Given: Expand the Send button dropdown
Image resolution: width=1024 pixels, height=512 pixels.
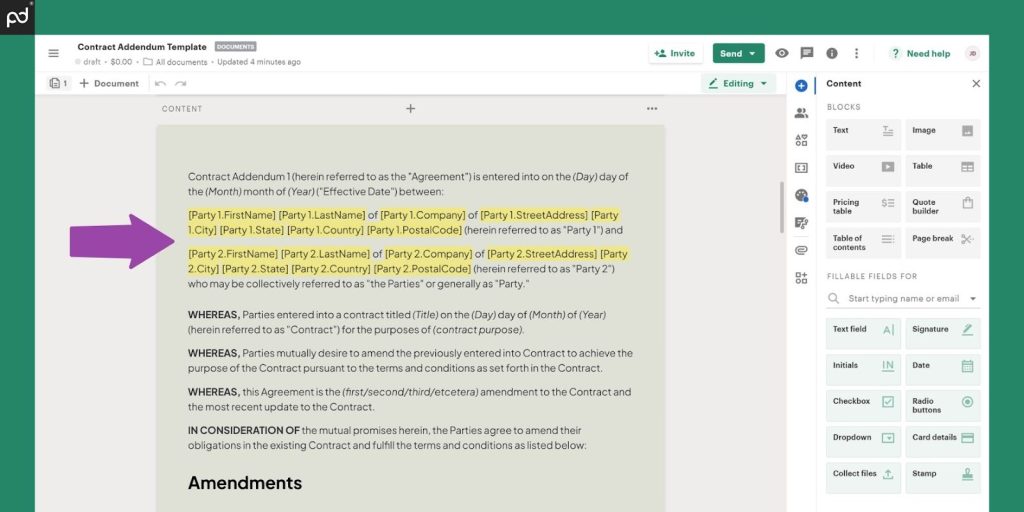Looking at the screenshot, I should (752, 54).
